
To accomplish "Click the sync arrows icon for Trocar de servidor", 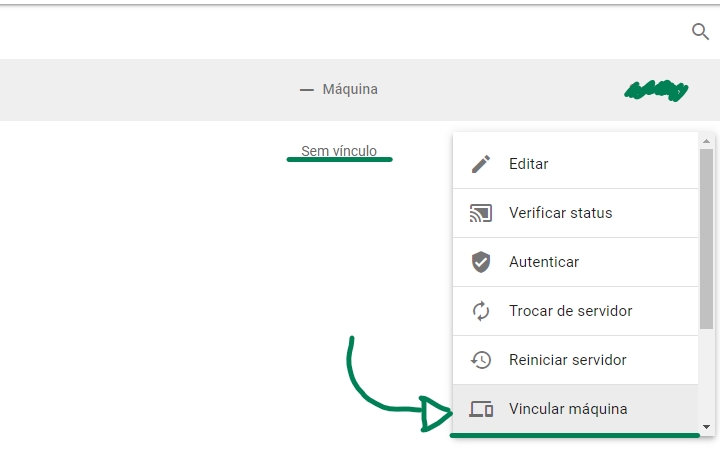I will [x=481, y=311].
